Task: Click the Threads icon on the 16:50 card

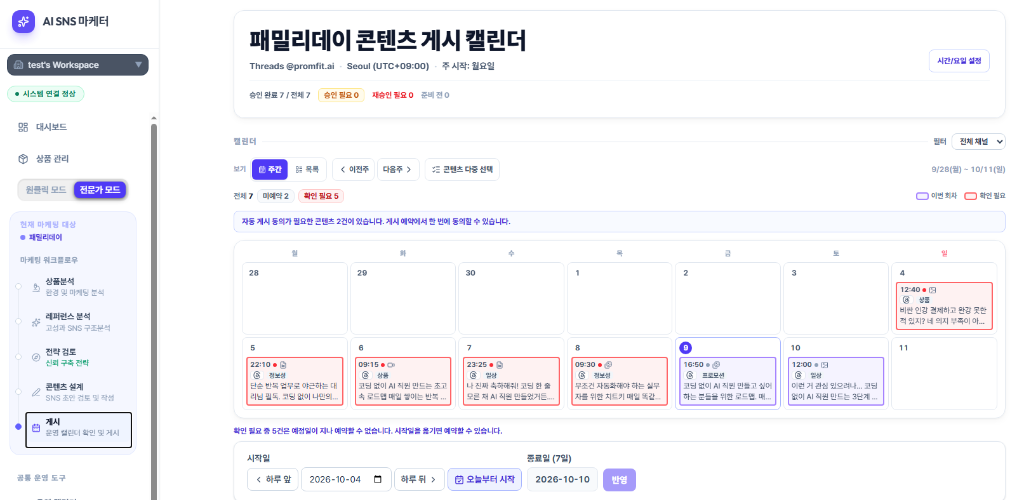Action: (x=689, y=375)
